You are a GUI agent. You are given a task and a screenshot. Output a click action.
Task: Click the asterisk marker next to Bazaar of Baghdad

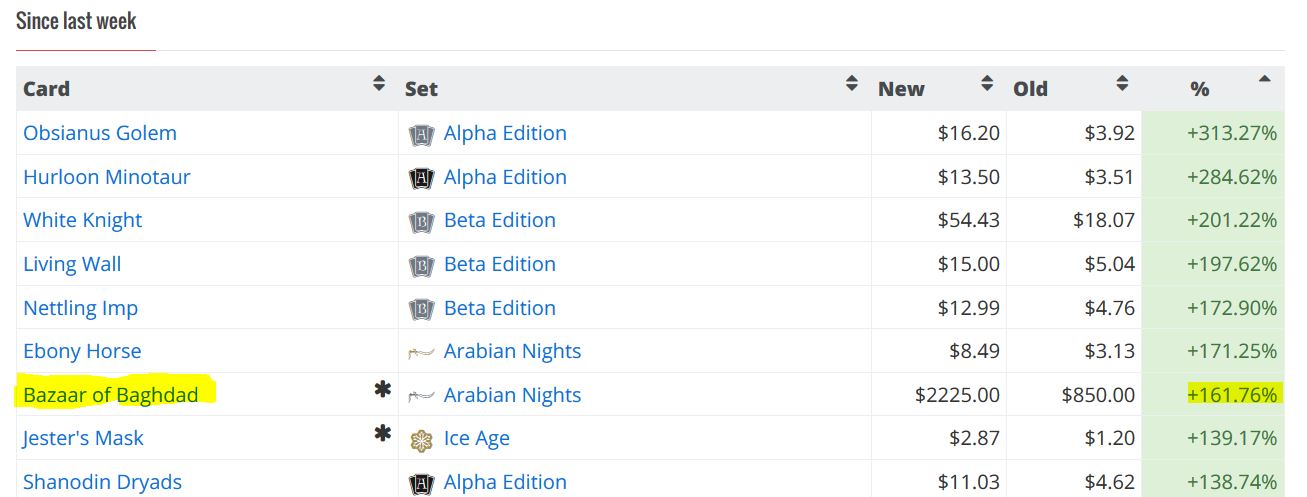click(382, 391)
